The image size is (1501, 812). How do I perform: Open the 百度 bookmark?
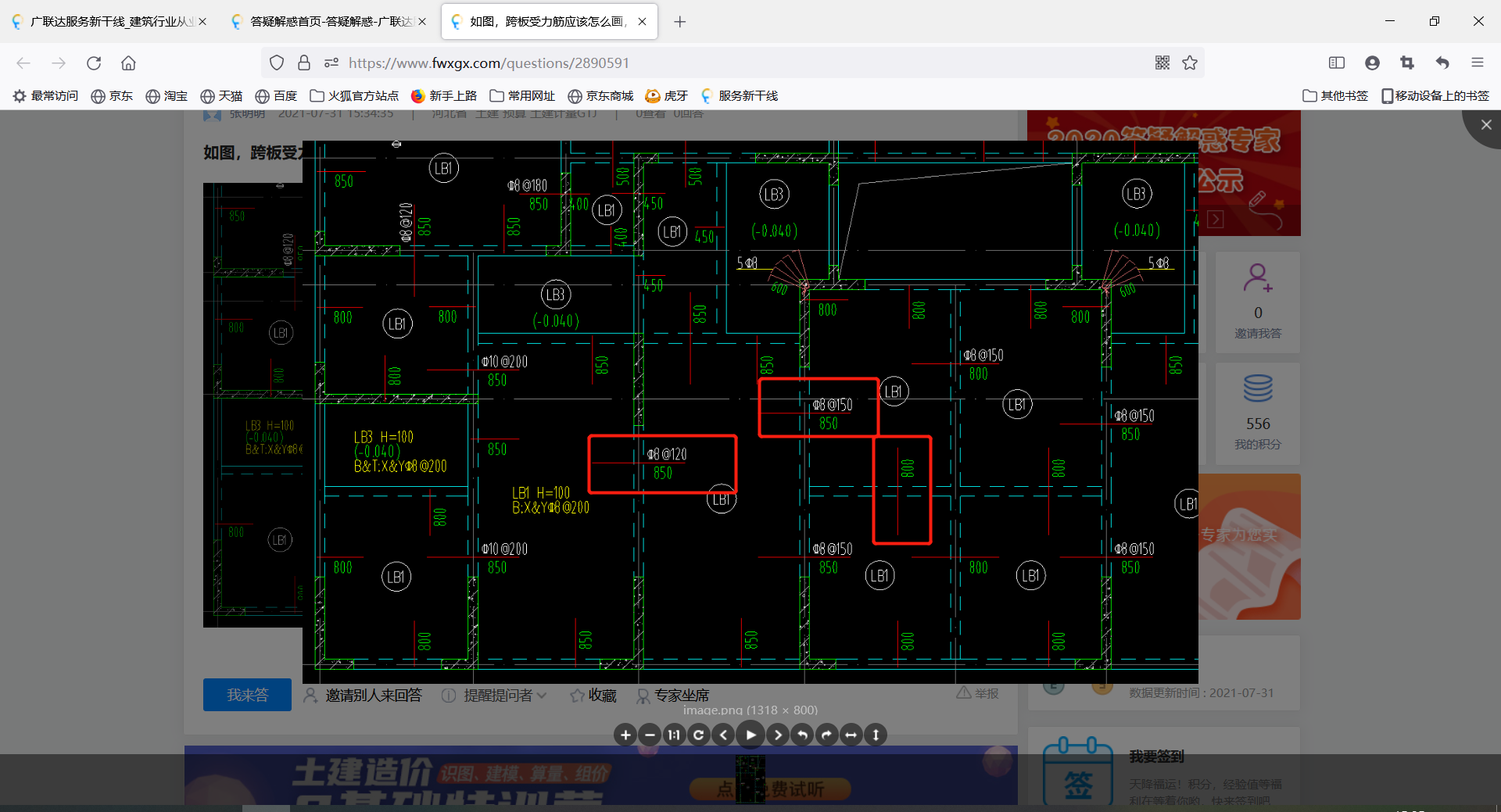coord(276,95)
